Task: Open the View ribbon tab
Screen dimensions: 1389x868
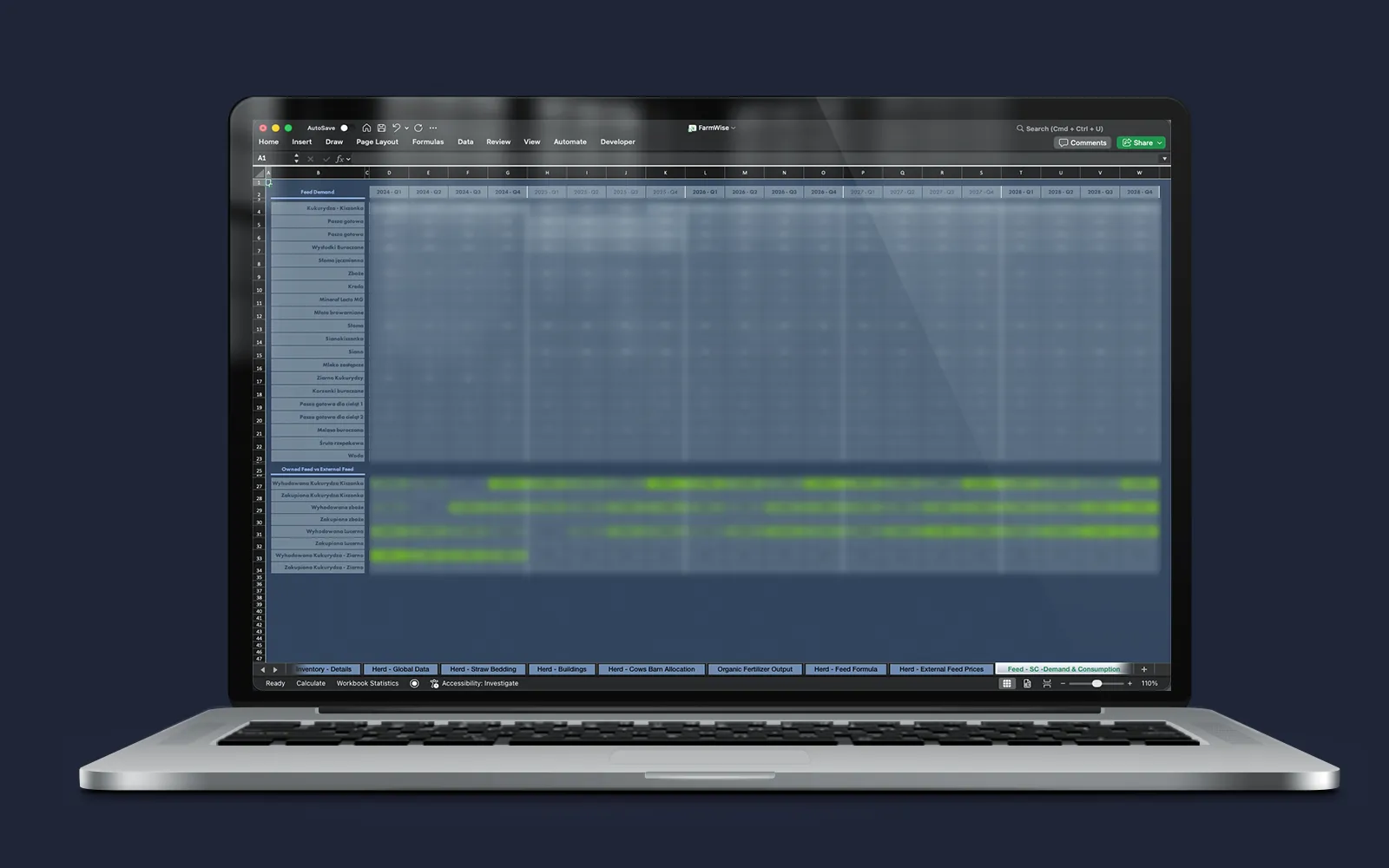Action: coord(532,141)
